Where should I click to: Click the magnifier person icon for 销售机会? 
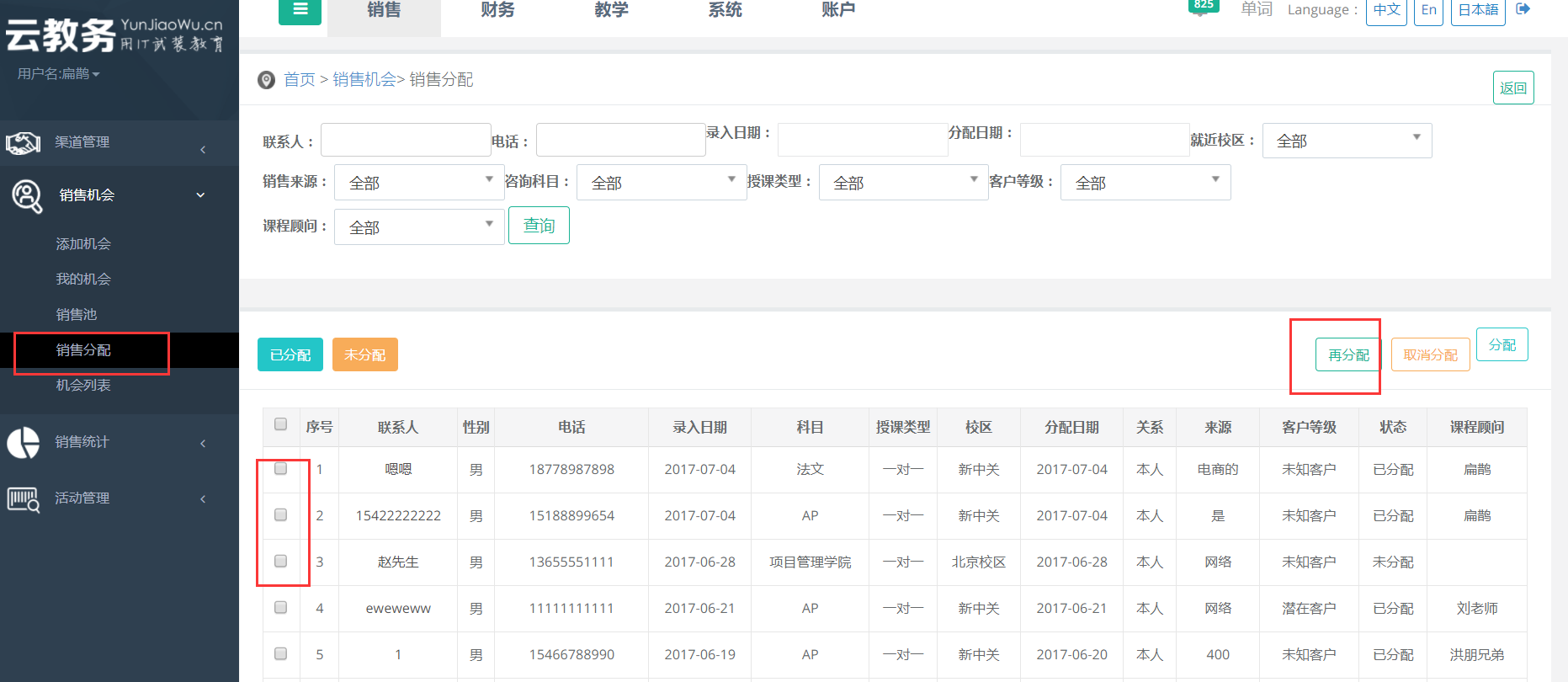(27, 196)
